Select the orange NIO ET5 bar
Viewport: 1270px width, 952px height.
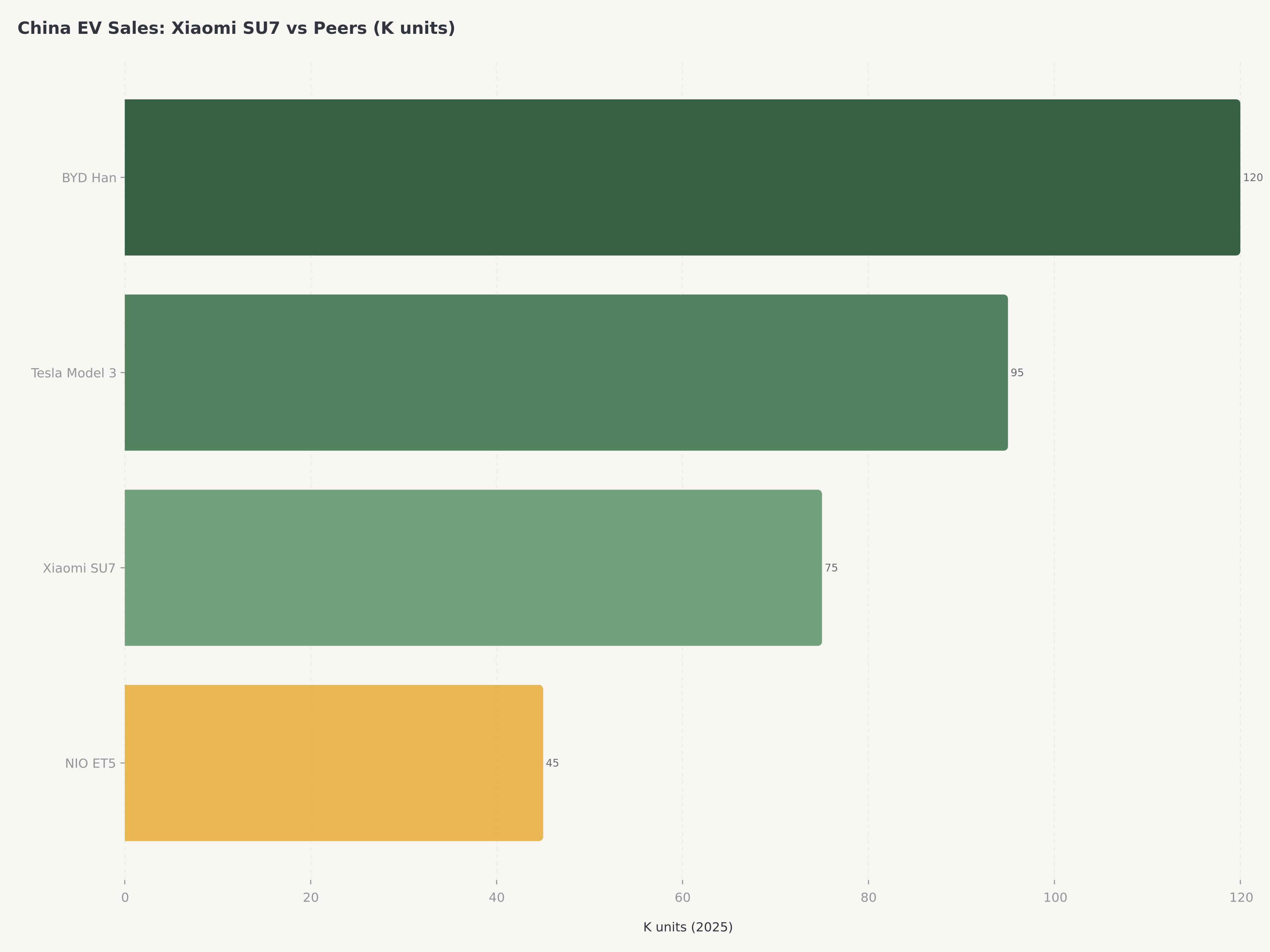(x=333, y=763)
